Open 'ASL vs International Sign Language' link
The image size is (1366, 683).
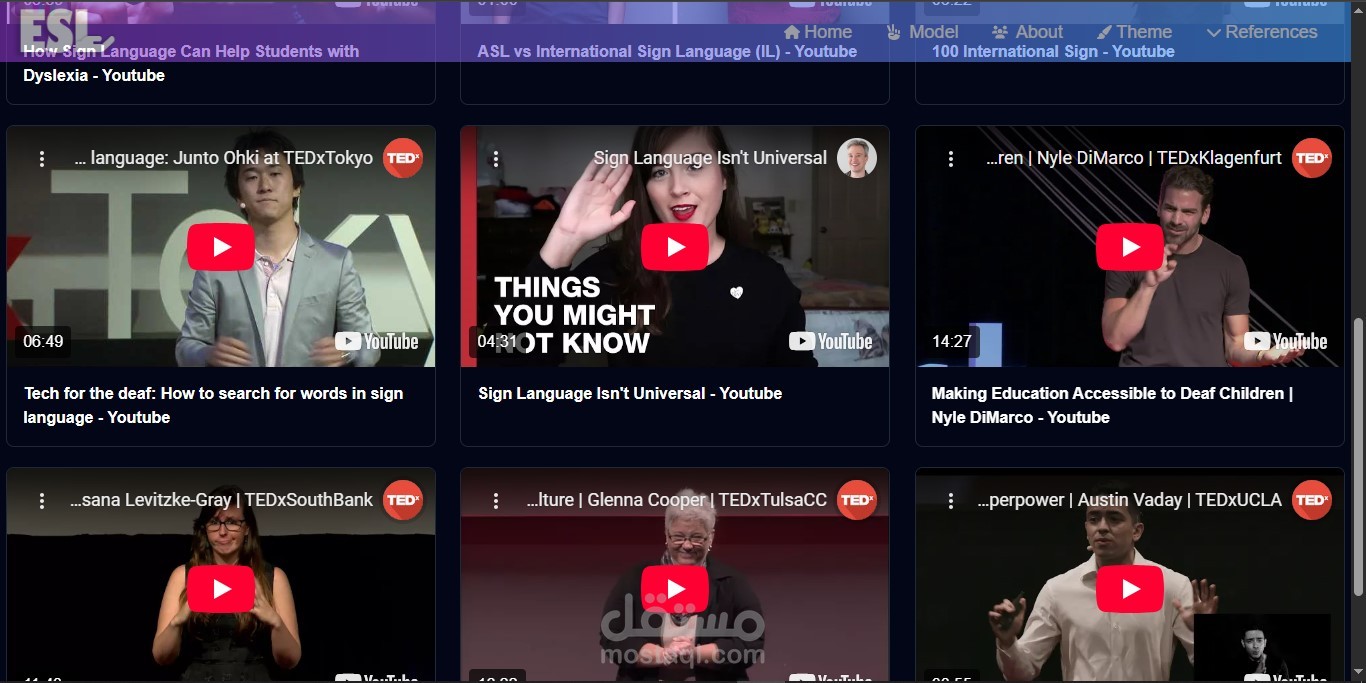[x=667, y=51]
